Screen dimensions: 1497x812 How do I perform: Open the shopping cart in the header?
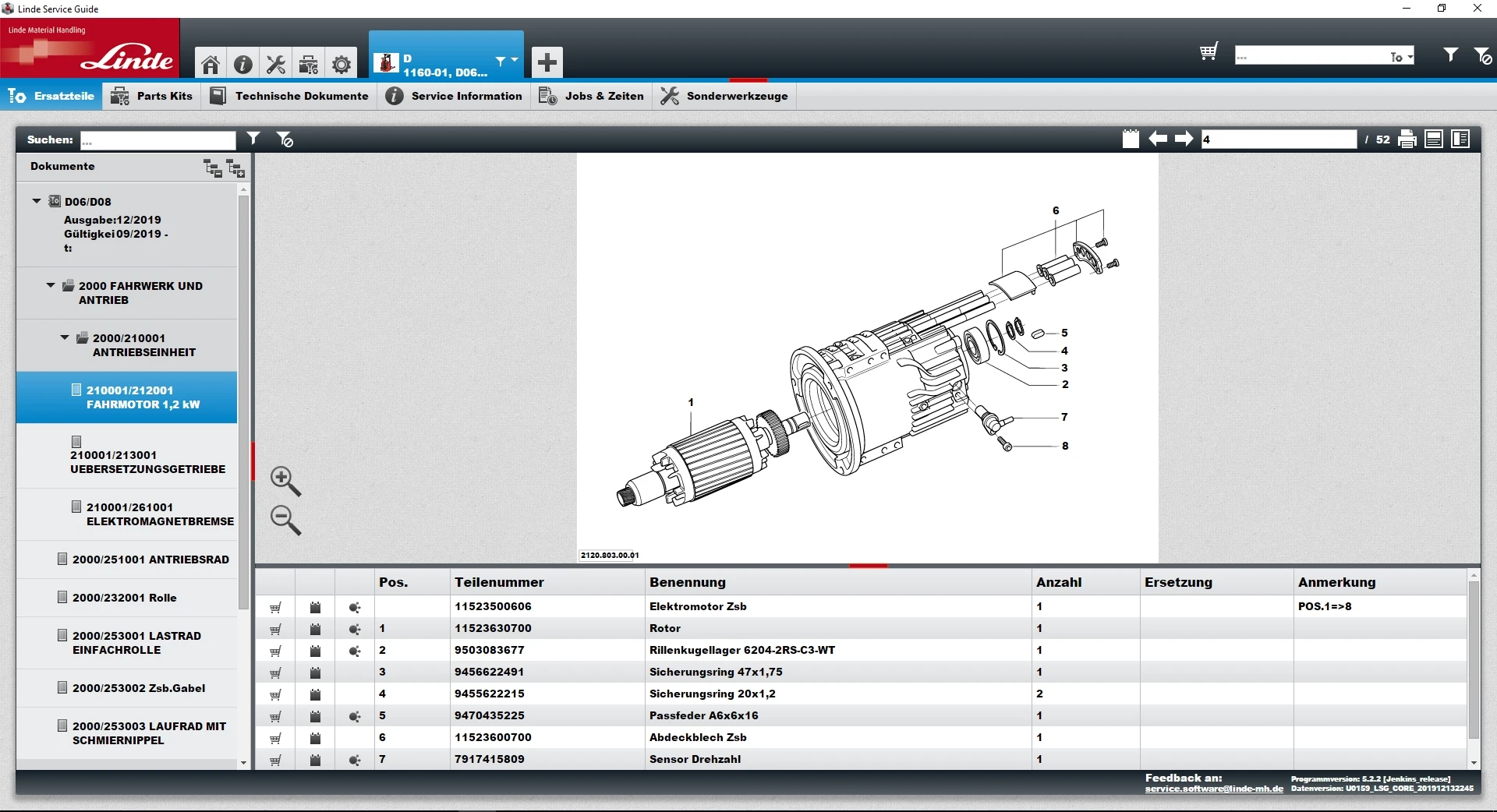(x=1209, y=53)
